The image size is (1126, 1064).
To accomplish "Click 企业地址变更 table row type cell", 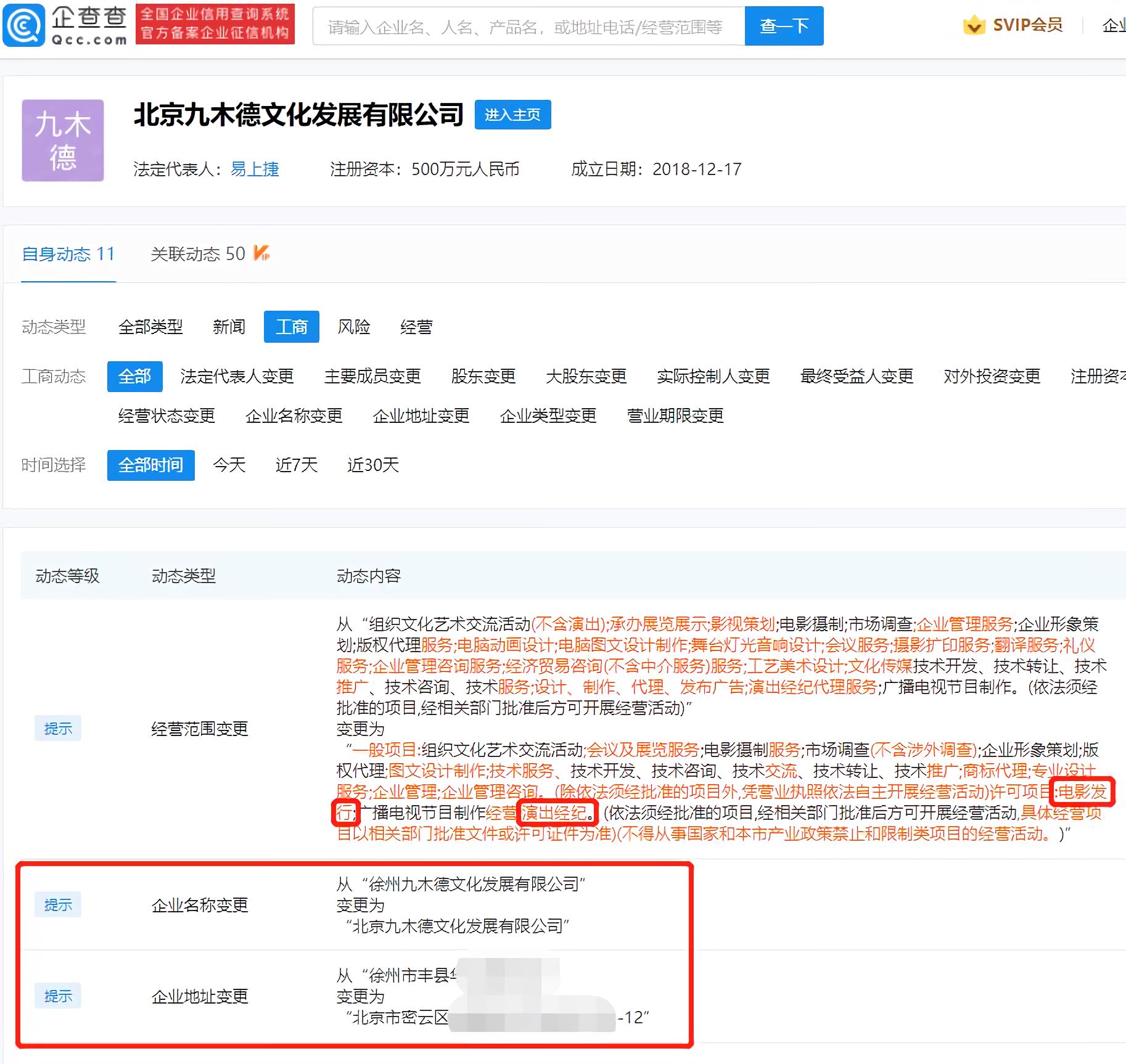I will tap(200, 997).
